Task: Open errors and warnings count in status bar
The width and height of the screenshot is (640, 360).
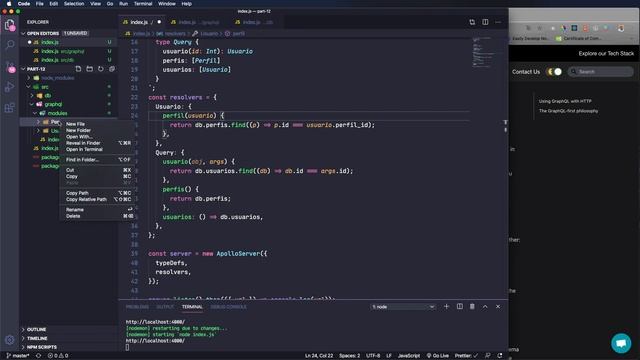Action: click(x=58, y=356)
